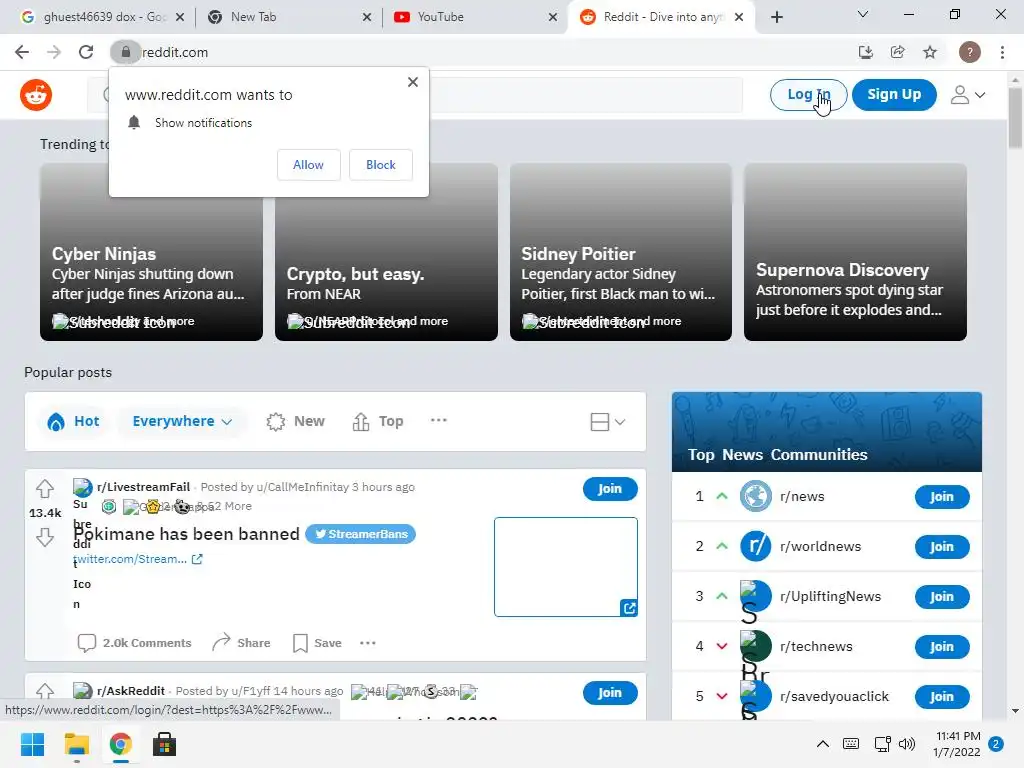Expand the Everywhere location dropdown

(182, 421)
